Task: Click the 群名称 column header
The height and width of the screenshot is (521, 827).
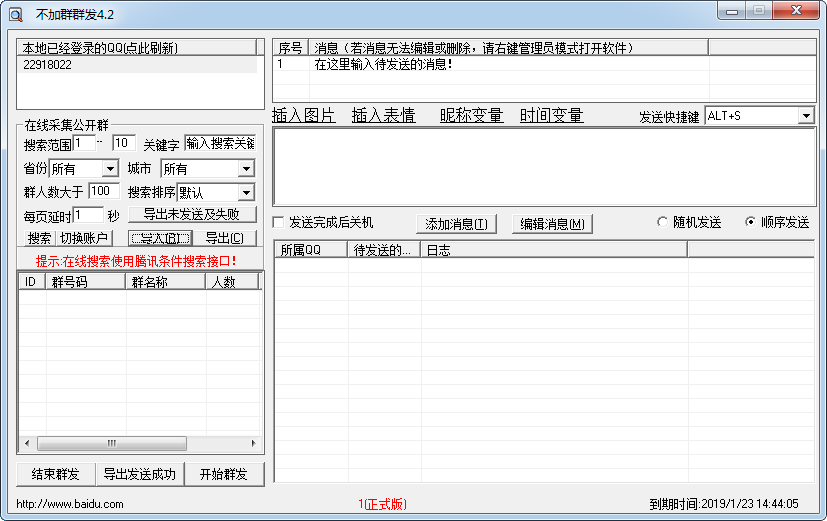Action: tap(166, 282)
